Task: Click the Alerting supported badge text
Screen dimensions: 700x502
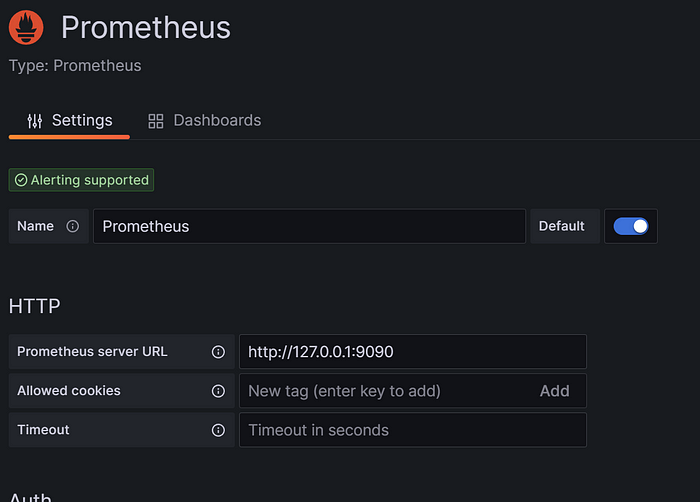Action: tap(89, 180)
